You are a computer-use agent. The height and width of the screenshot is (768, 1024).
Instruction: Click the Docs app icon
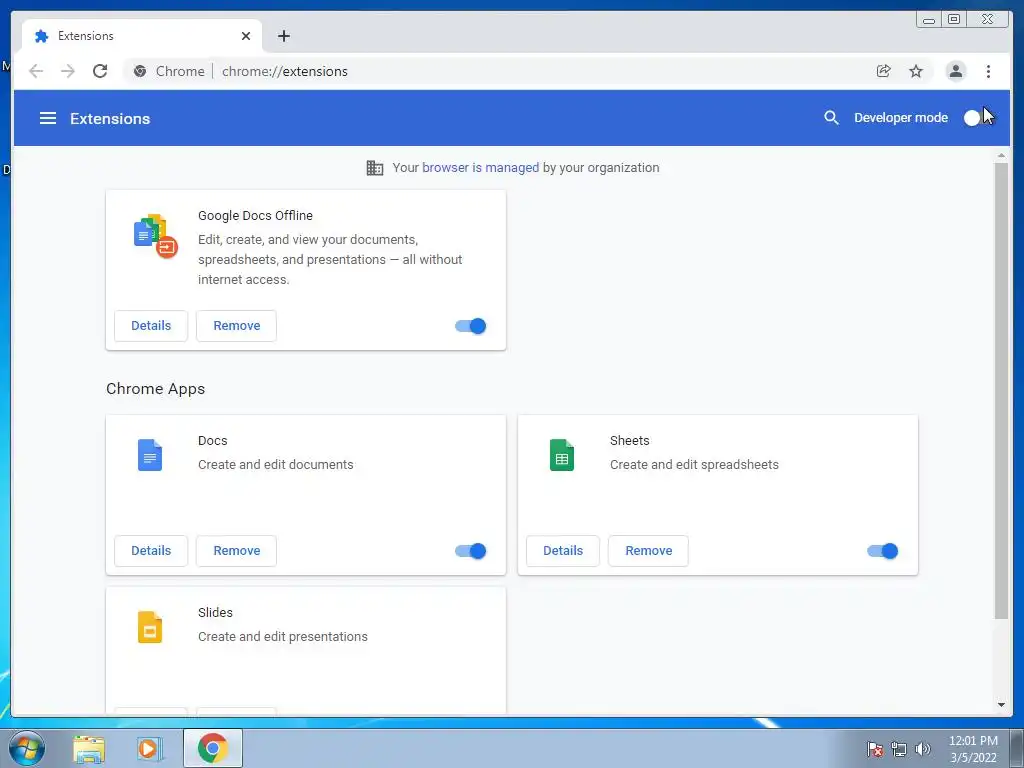click(150, 455)
